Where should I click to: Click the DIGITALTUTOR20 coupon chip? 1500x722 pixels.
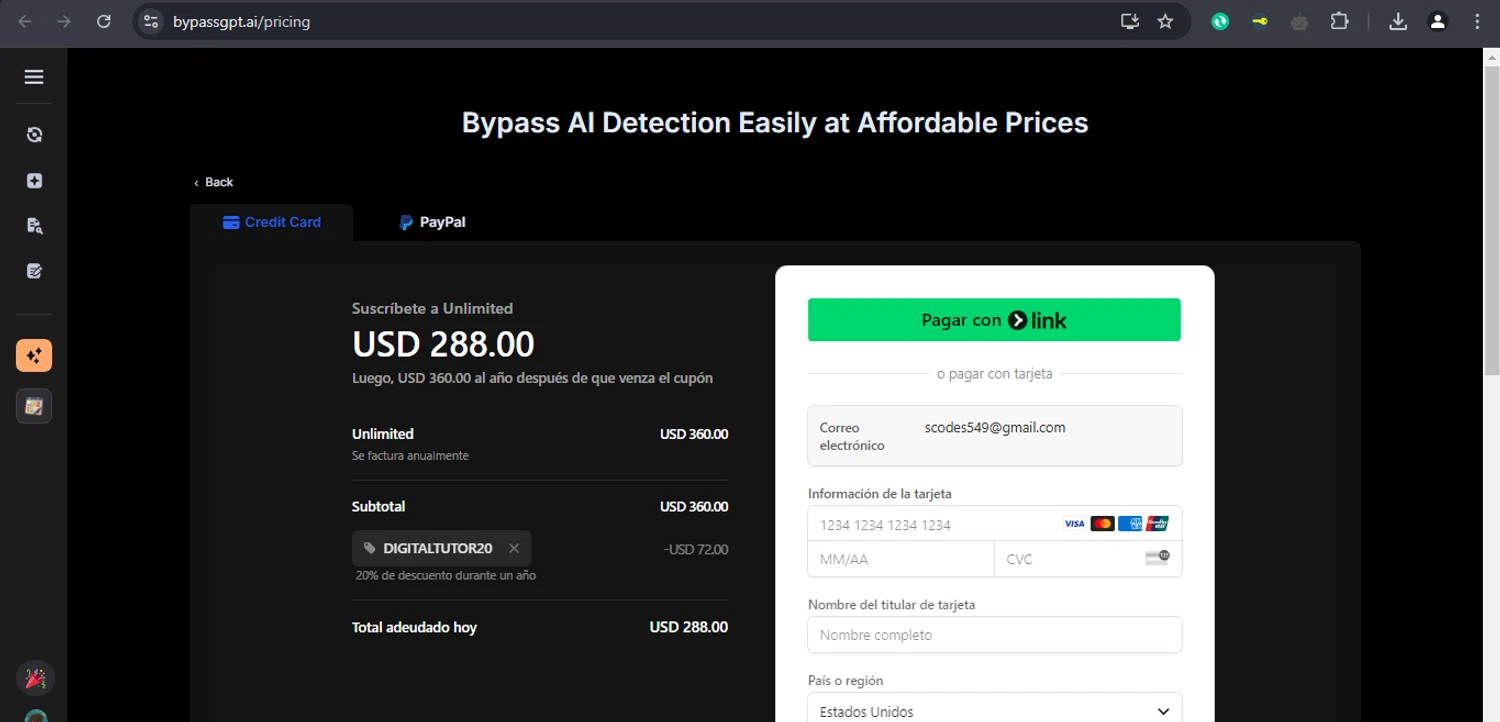(441, 548)
